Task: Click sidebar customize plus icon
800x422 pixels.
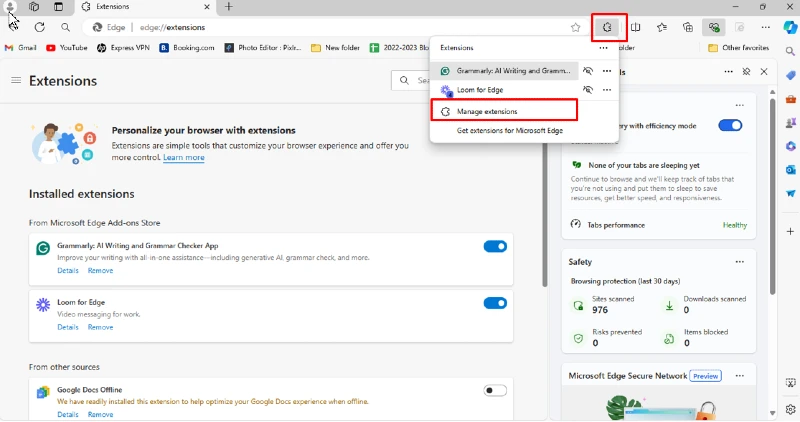Action: [x=790, y=231]
